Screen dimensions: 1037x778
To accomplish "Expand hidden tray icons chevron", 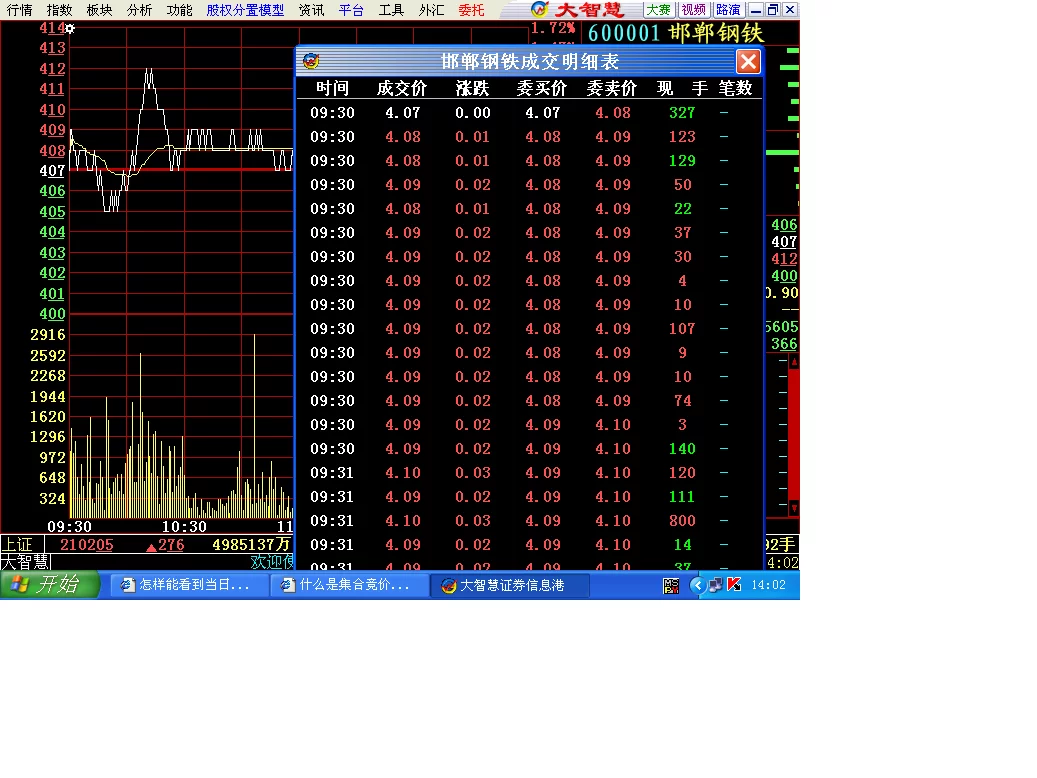I will (x=696, y=585).
